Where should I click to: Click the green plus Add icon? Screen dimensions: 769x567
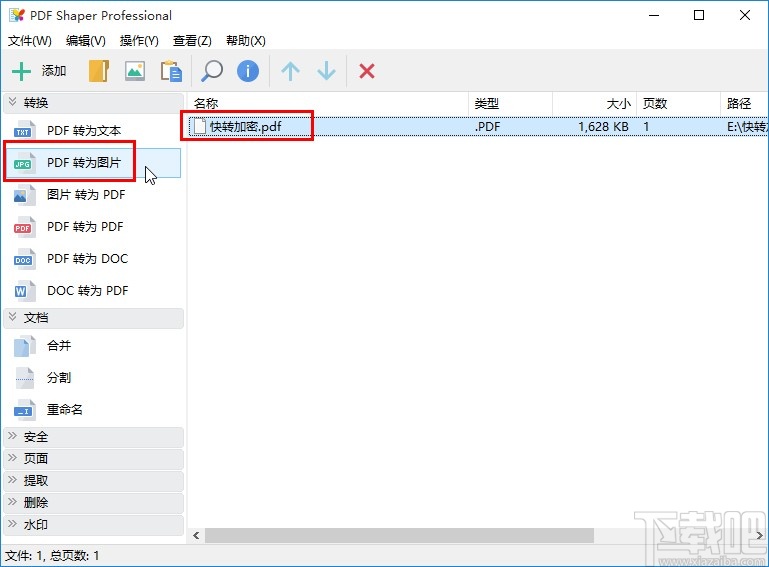tap(21, 72)
